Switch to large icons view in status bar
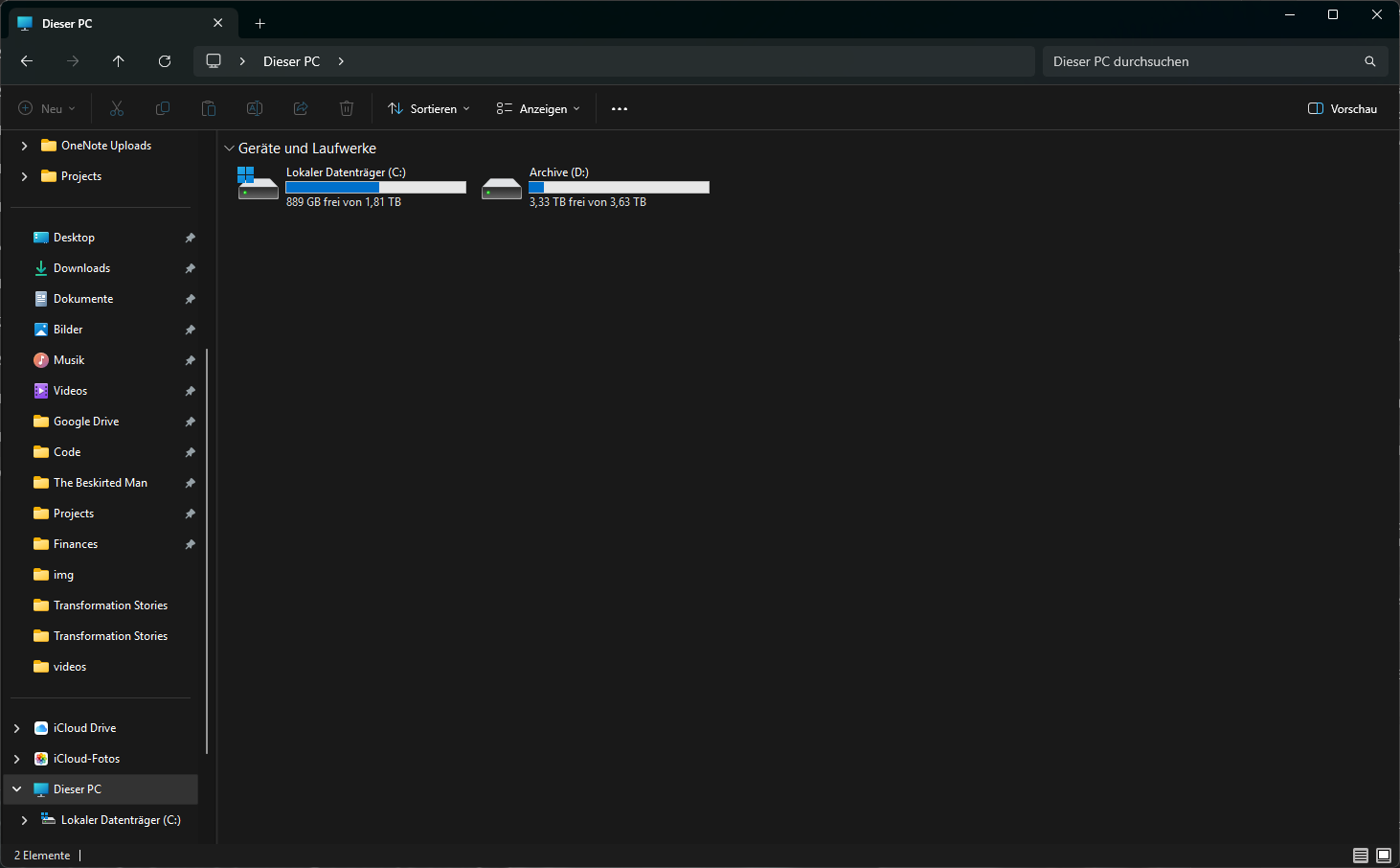The height and width of the screenshot is (868, 1400). [1384, 855]
